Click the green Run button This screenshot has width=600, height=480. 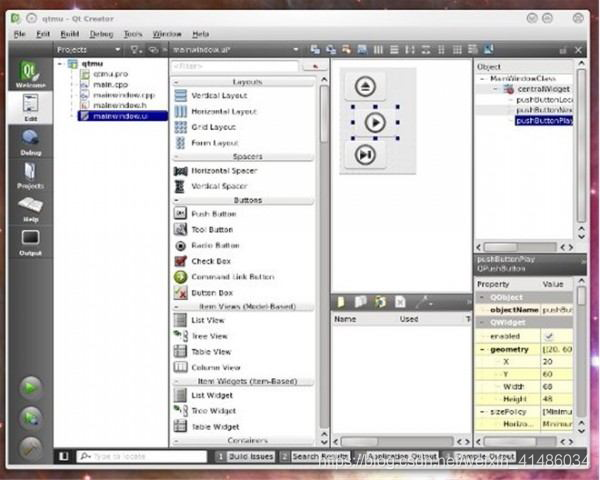pos(31,388)
